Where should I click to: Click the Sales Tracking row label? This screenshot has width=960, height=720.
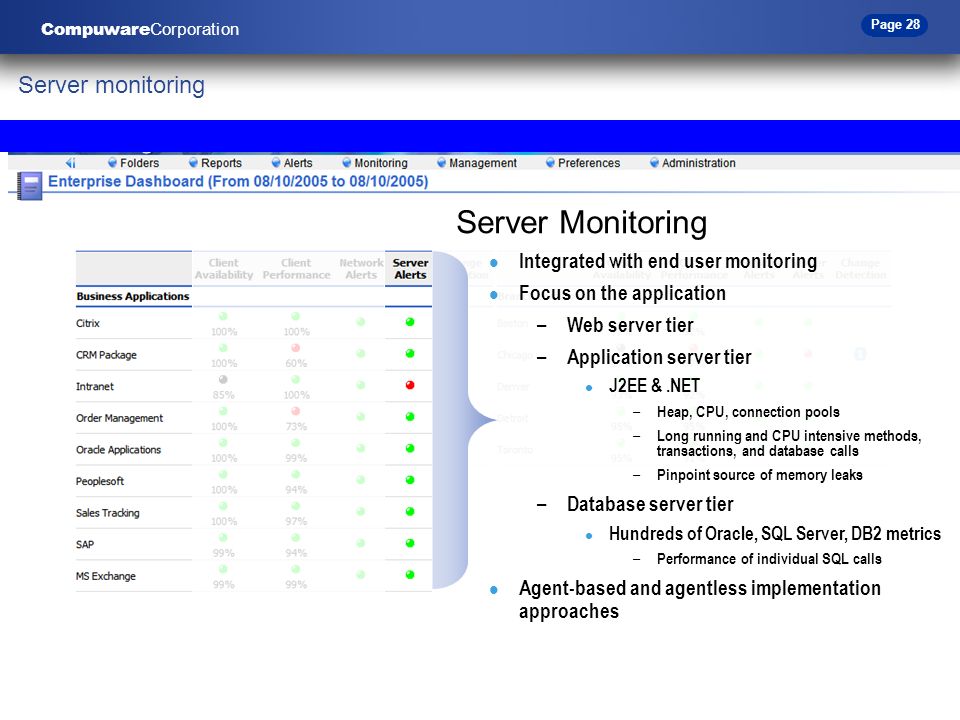pyautogui.click(x=108, y=513)
